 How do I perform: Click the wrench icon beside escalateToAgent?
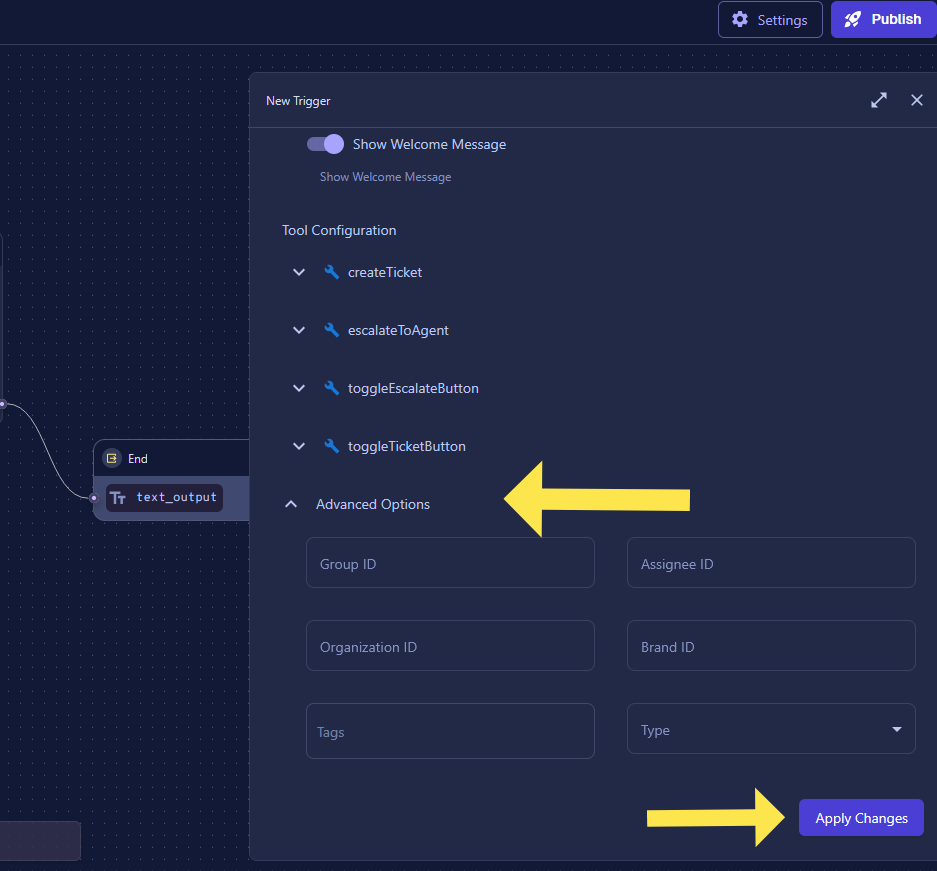point(332,330)
